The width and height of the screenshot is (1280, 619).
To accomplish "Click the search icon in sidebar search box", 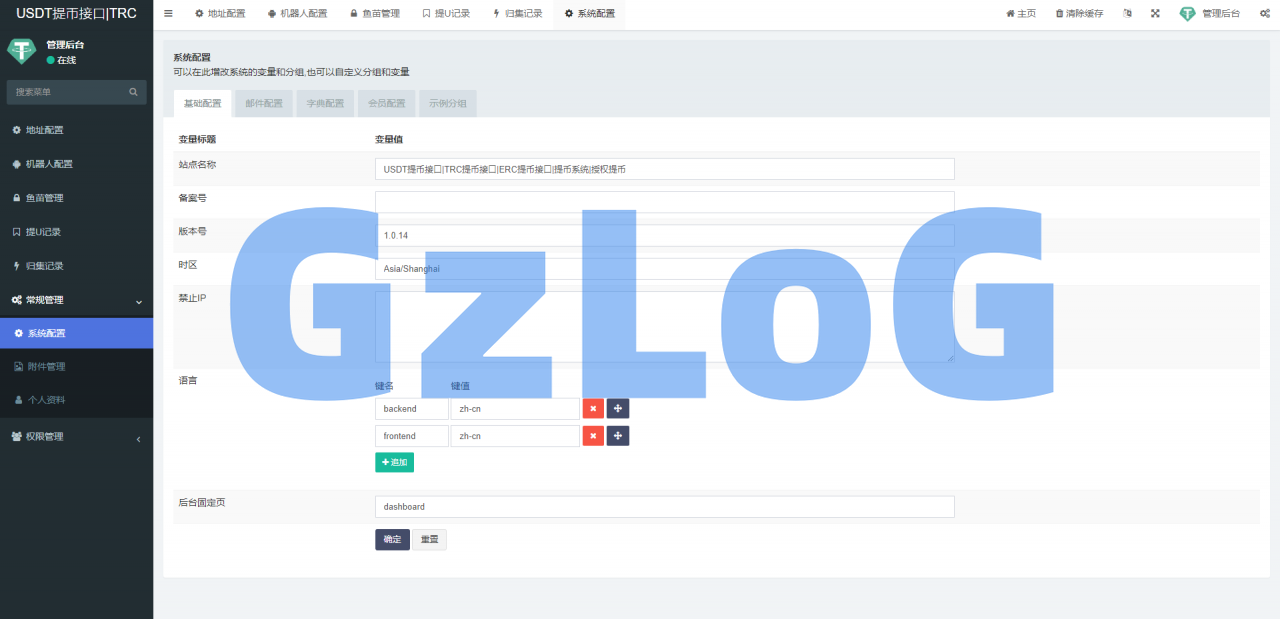I will [133, 92].
